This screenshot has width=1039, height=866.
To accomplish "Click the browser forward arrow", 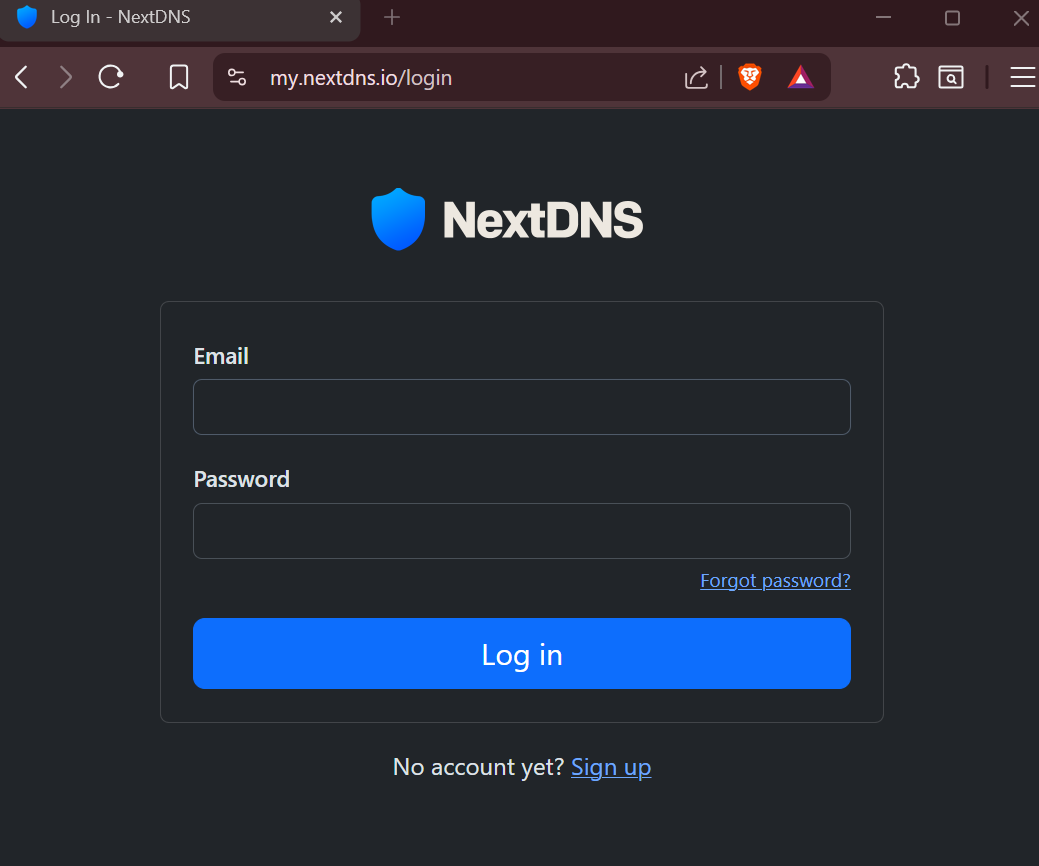I will 65,76.
